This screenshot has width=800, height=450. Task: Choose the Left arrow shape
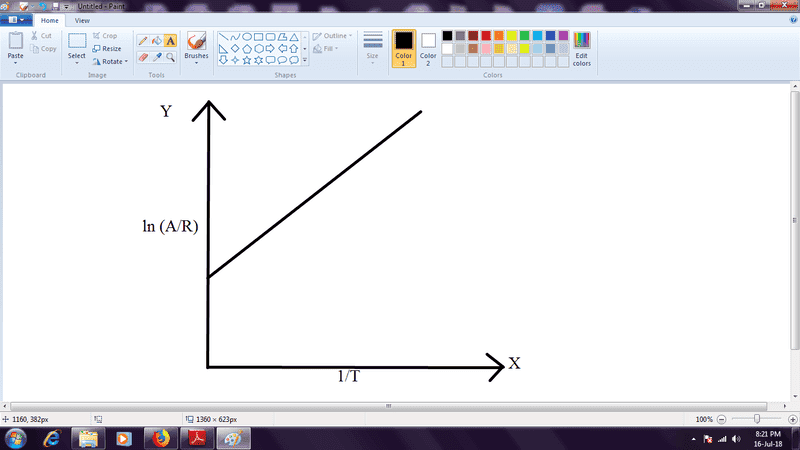click(282, 48)
